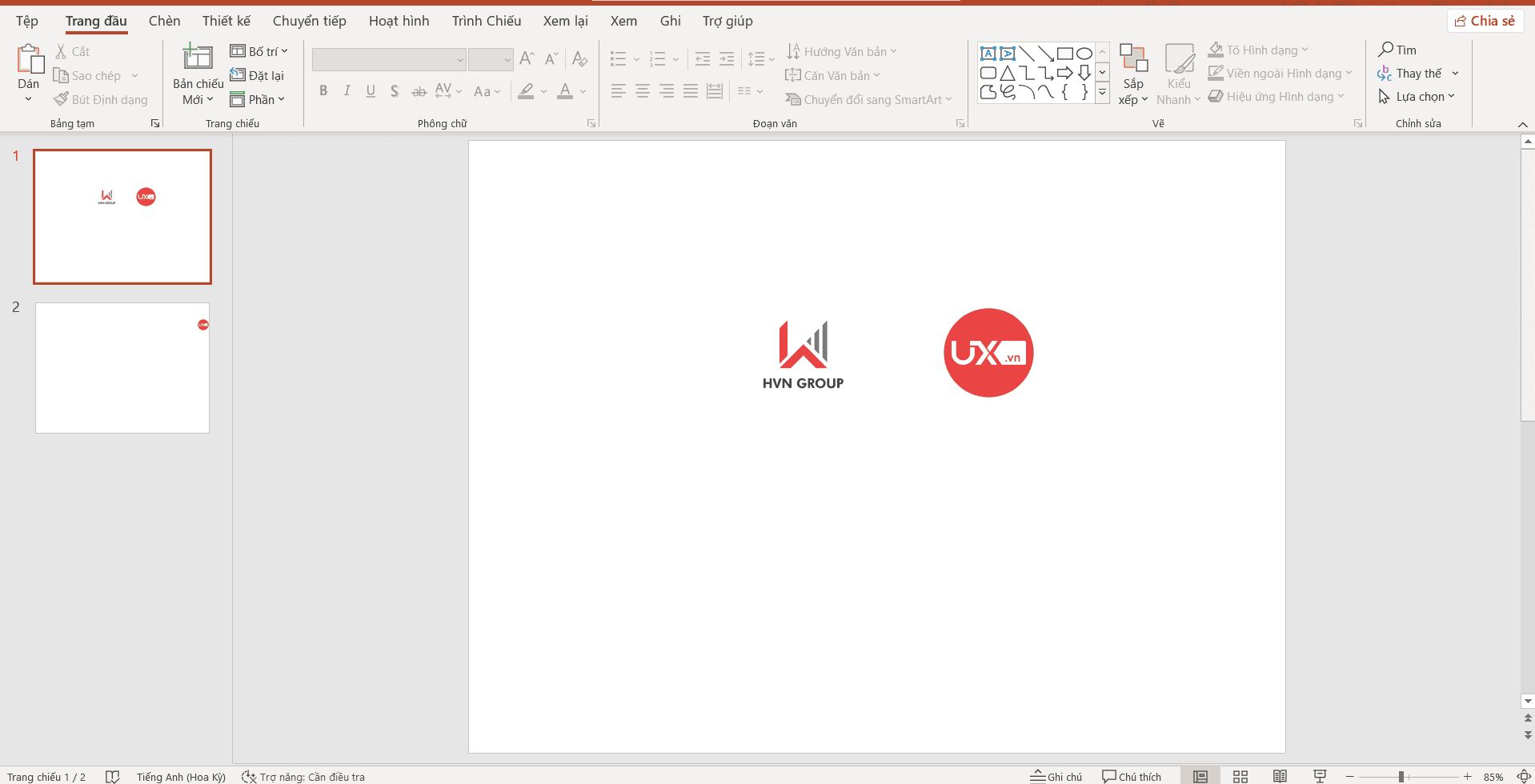Select the oval shape in shapes gallery
The image size is (1535, 784).
point(1084,54)
